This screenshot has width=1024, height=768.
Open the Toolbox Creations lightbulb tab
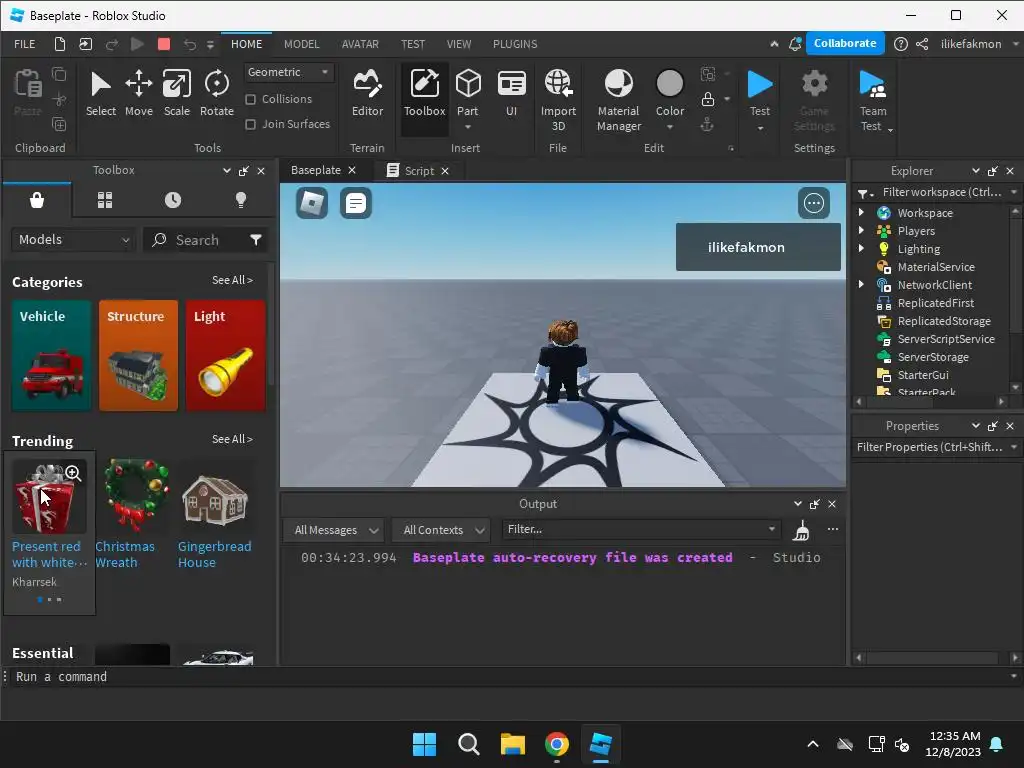241,200
